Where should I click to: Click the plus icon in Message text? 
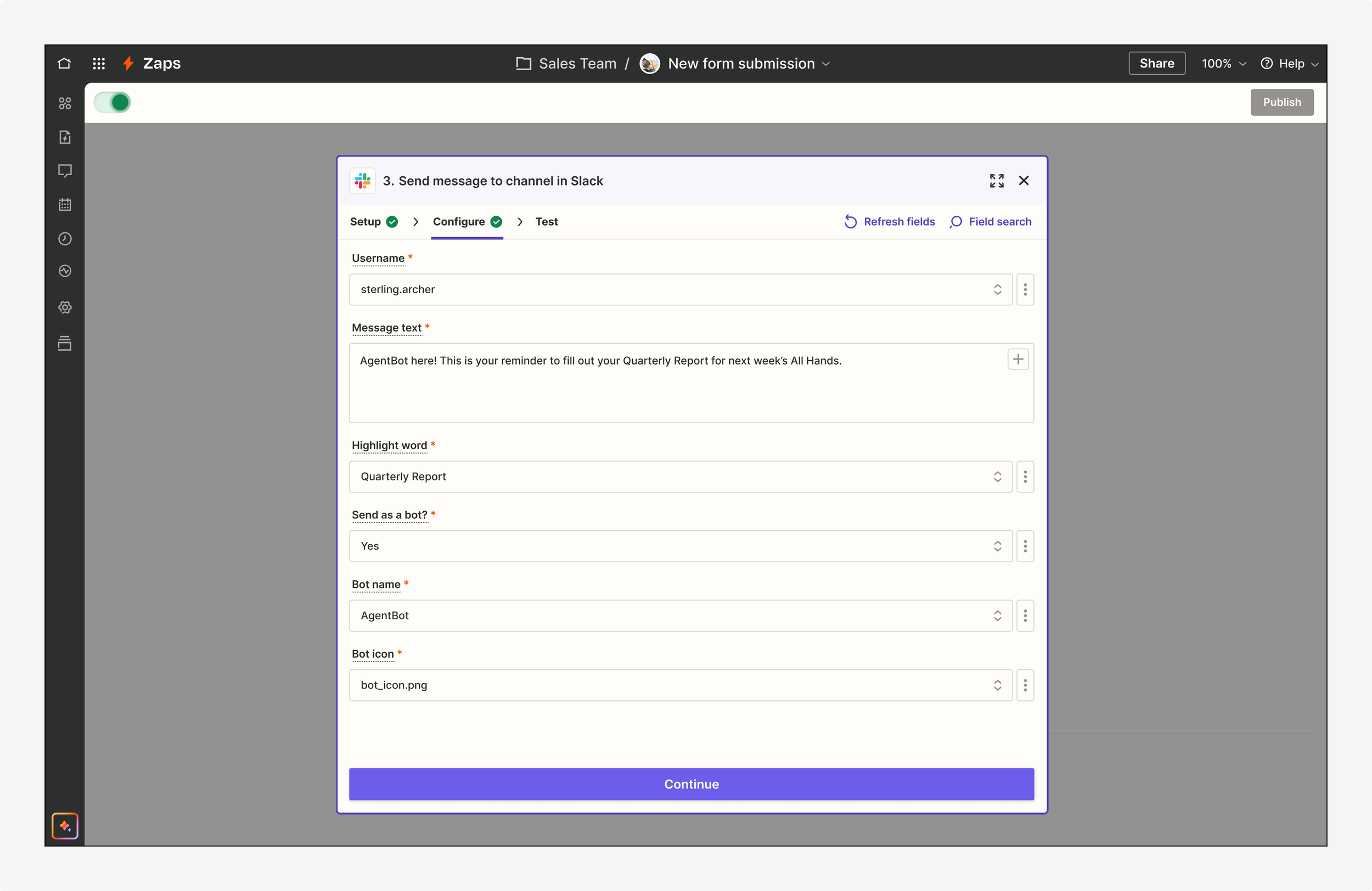pos(1017,359)
